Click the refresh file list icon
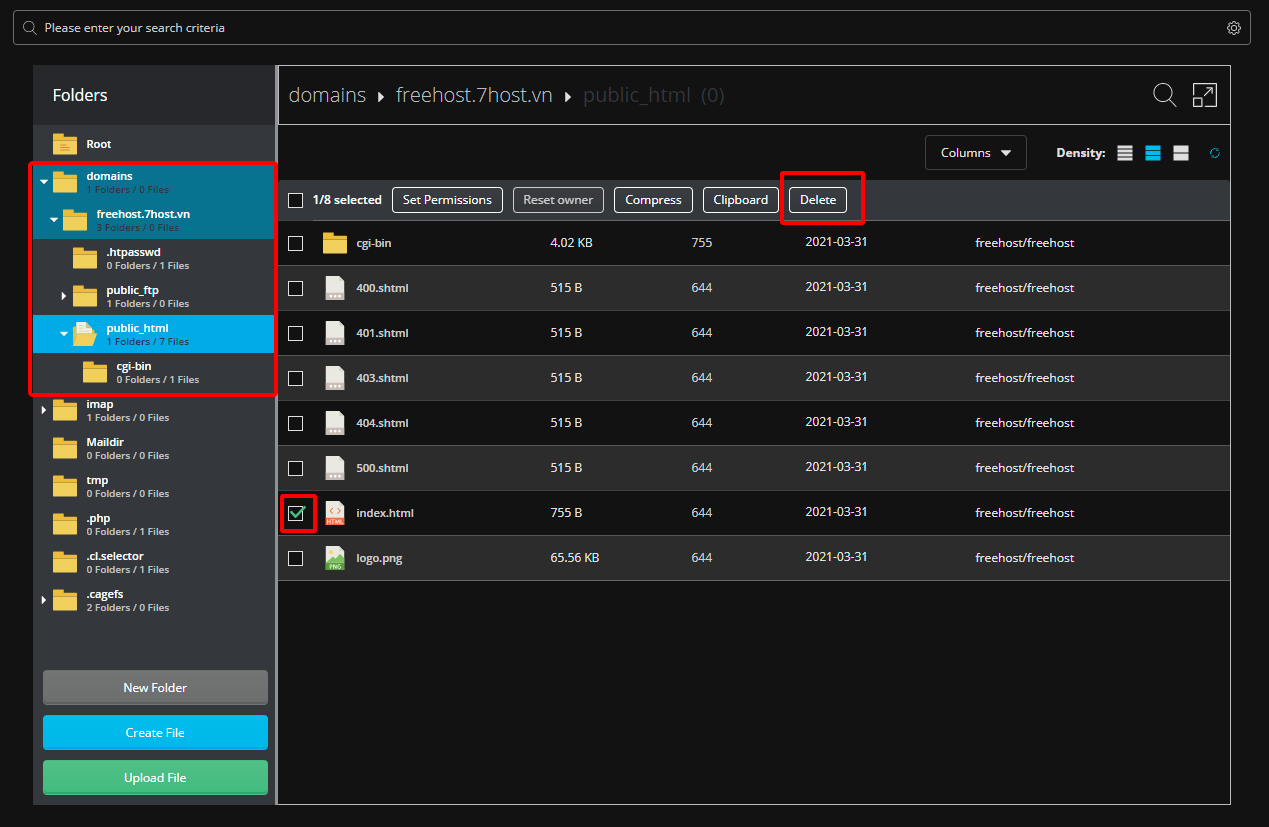 tap(1215, 153)
